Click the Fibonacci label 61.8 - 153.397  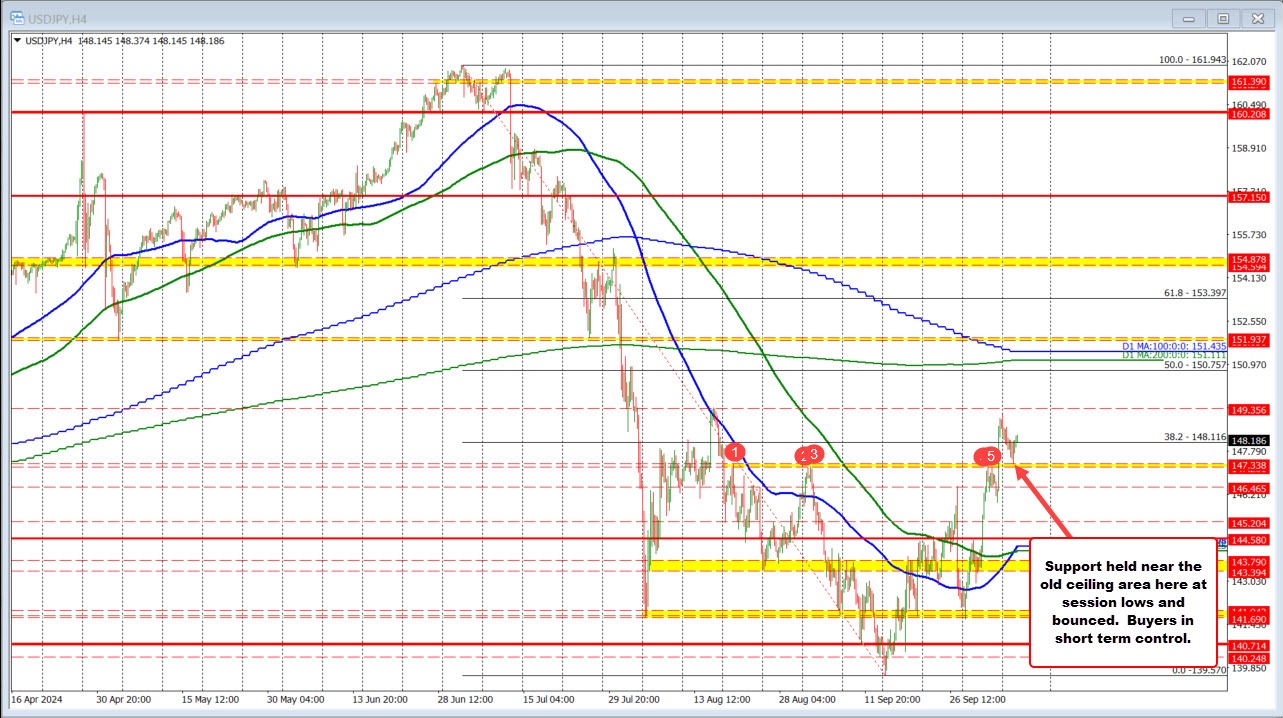click(x=1194, y=293)
